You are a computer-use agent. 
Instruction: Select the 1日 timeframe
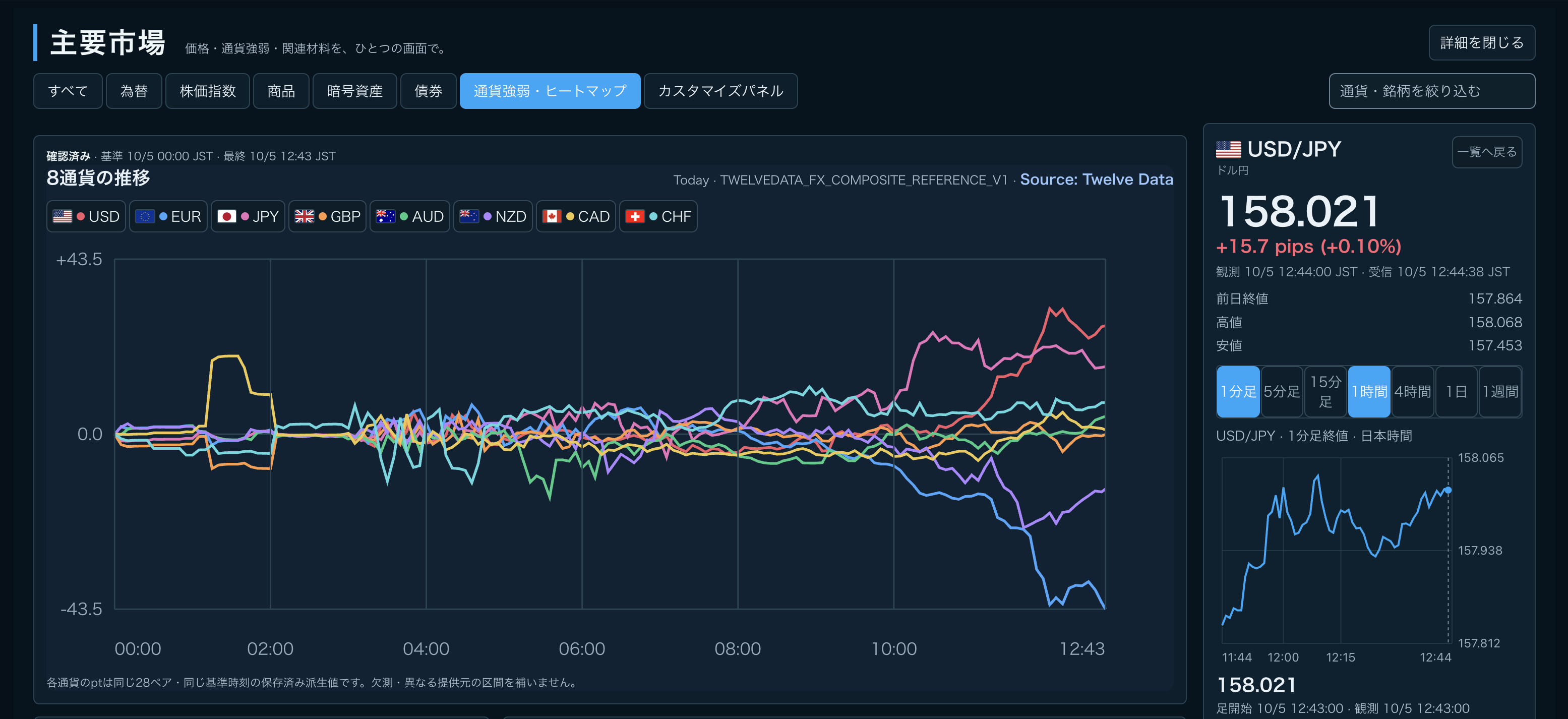[x=1456, y=391]
